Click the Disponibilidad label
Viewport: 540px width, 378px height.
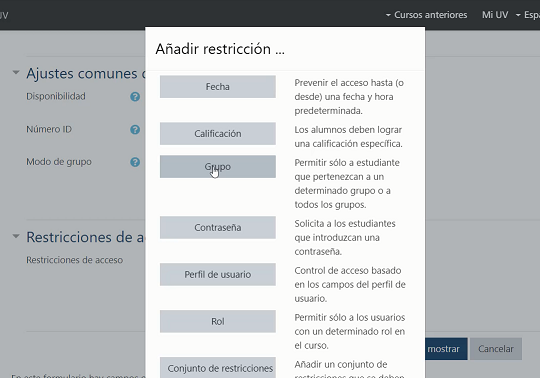point(56,96)
